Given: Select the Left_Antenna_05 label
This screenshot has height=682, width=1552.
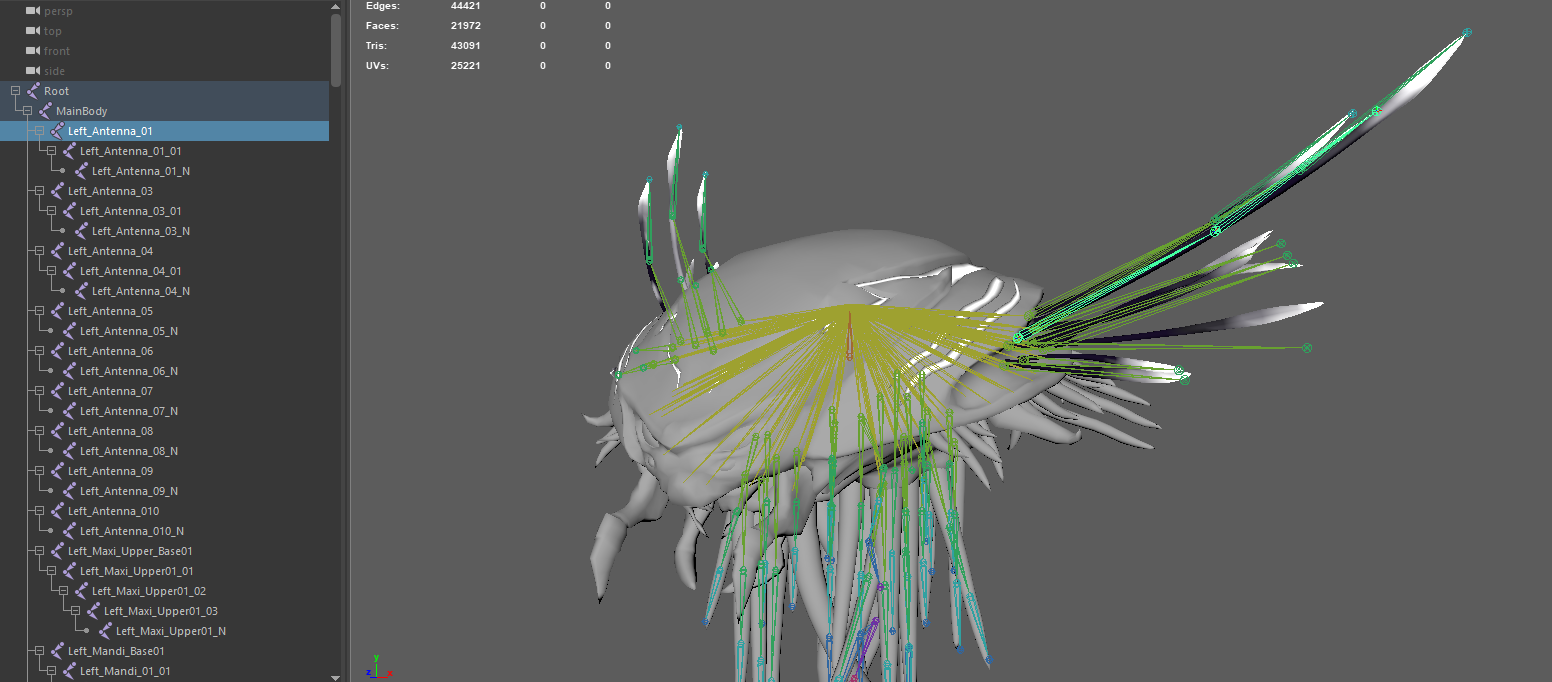Looking at the screenshot, I should 110,311.
